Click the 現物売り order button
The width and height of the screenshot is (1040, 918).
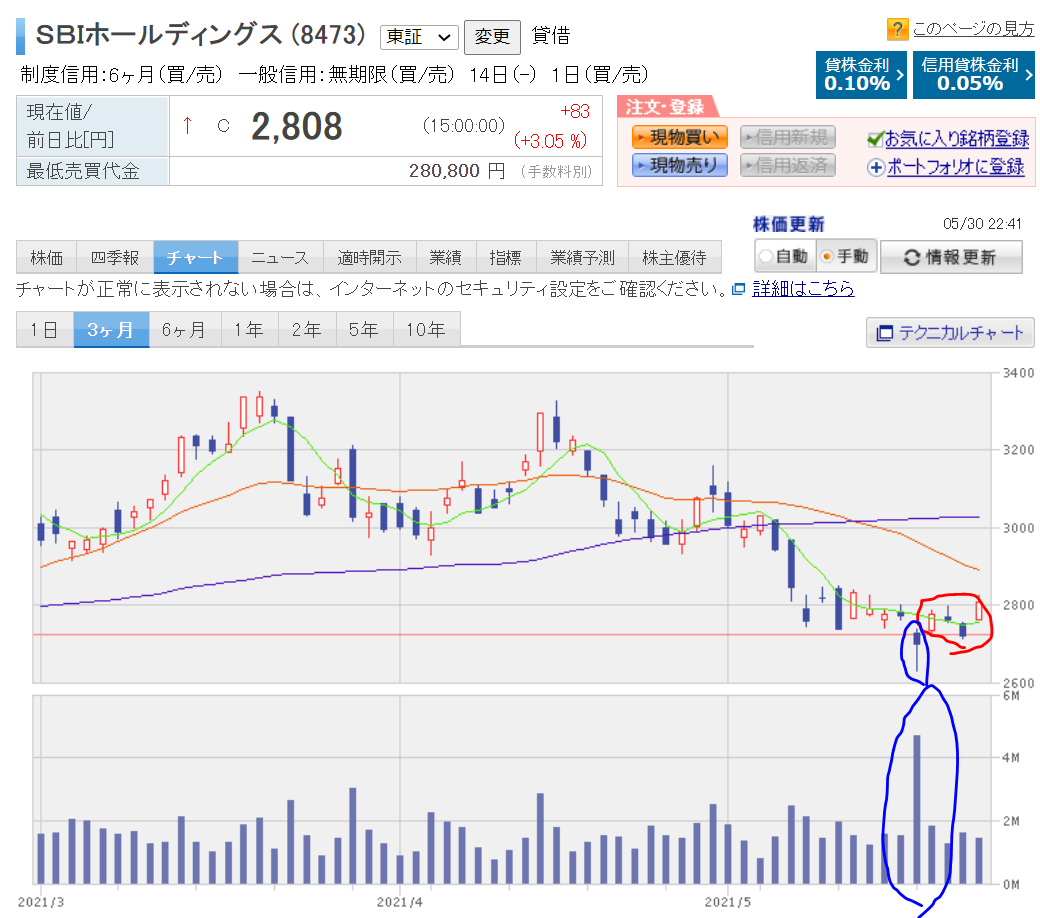[x=680, y=165]
